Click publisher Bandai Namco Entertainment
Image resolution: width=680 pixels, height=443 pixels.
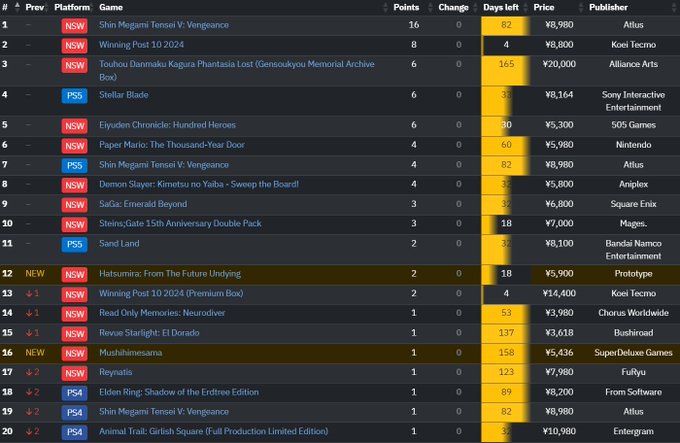(633, 250)
